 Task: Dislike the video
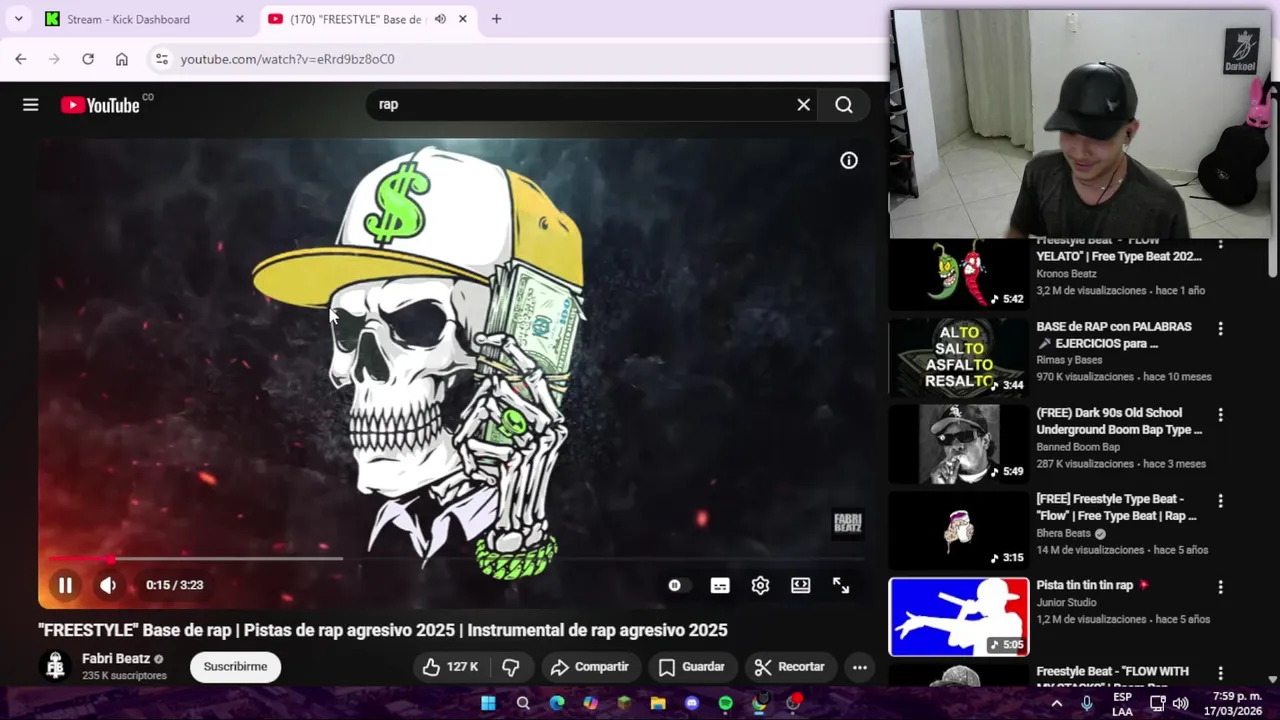click(x=511, y=667)
